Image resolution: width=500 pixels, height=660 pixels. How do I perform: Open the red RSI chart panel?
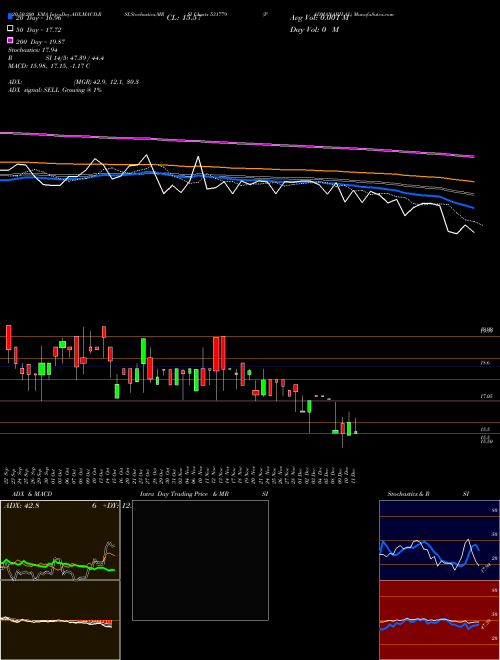[x=439, y=620]
